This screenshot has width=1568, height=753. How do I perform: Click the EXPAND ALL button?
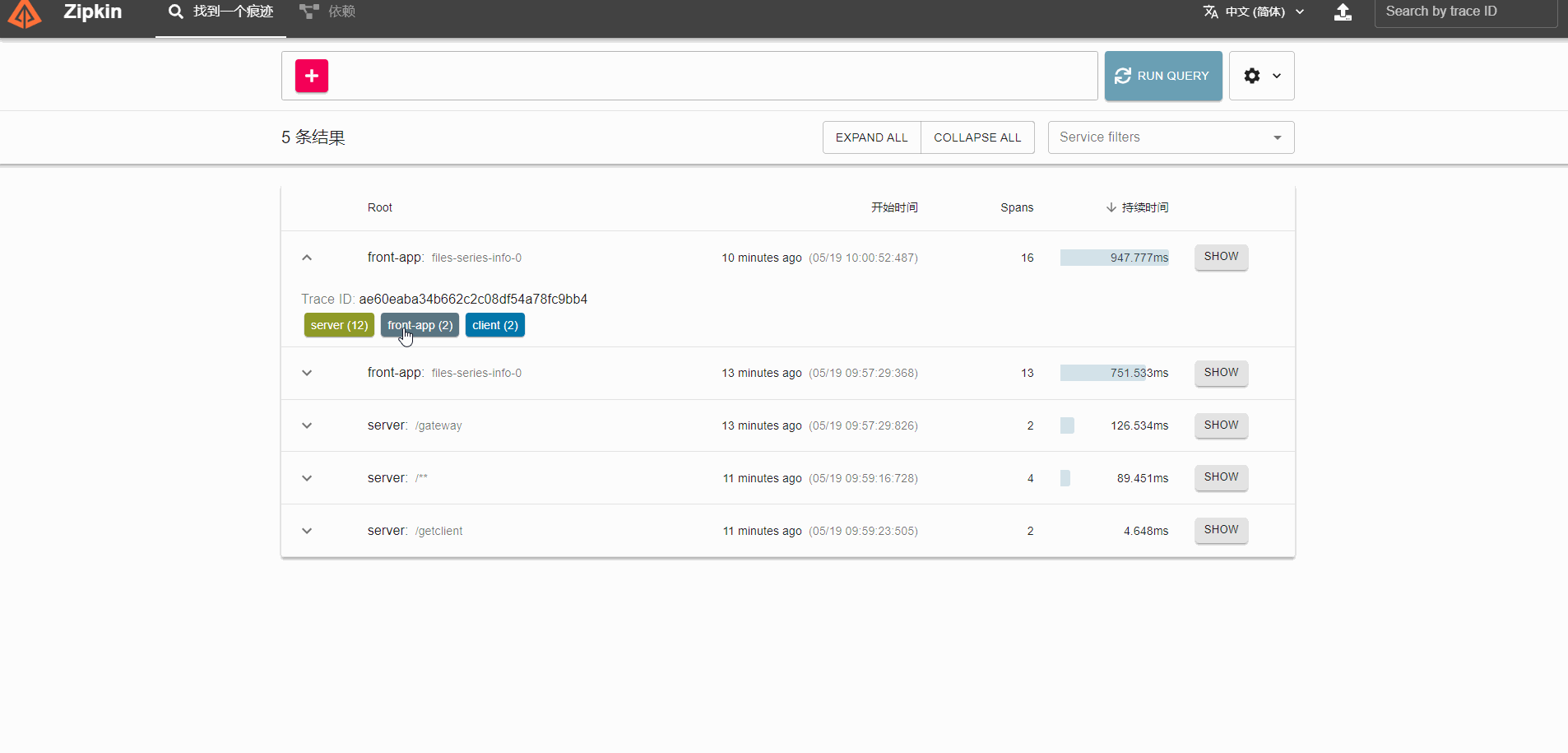click(x=871, y=137)
